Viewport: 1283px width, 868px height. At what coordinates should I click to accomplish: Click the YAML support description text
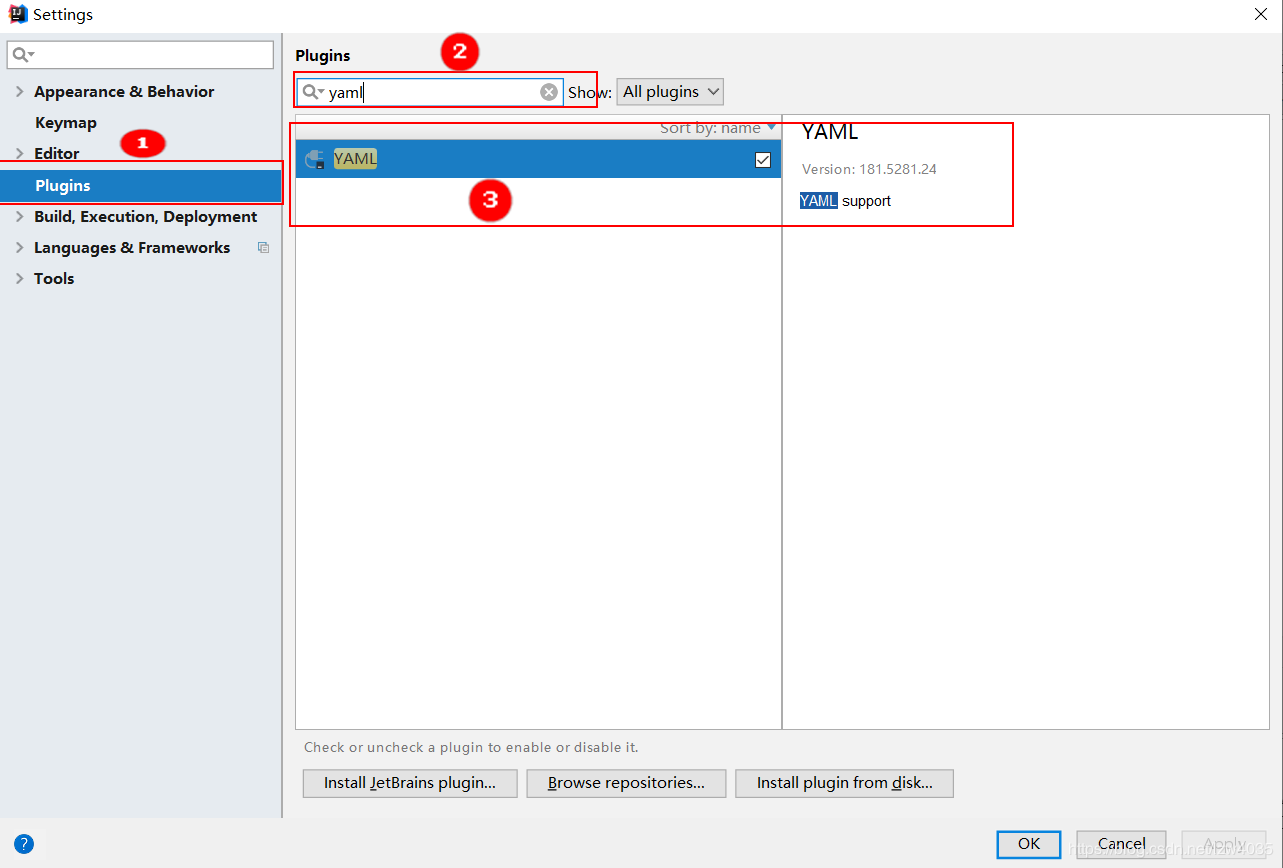[845, 201]
